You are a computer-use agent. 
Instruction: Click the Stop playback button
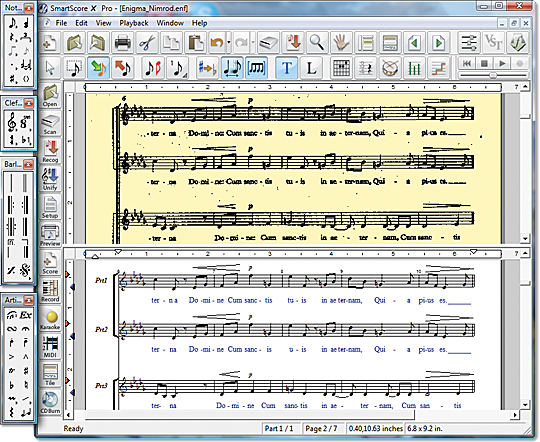(485, 63)
